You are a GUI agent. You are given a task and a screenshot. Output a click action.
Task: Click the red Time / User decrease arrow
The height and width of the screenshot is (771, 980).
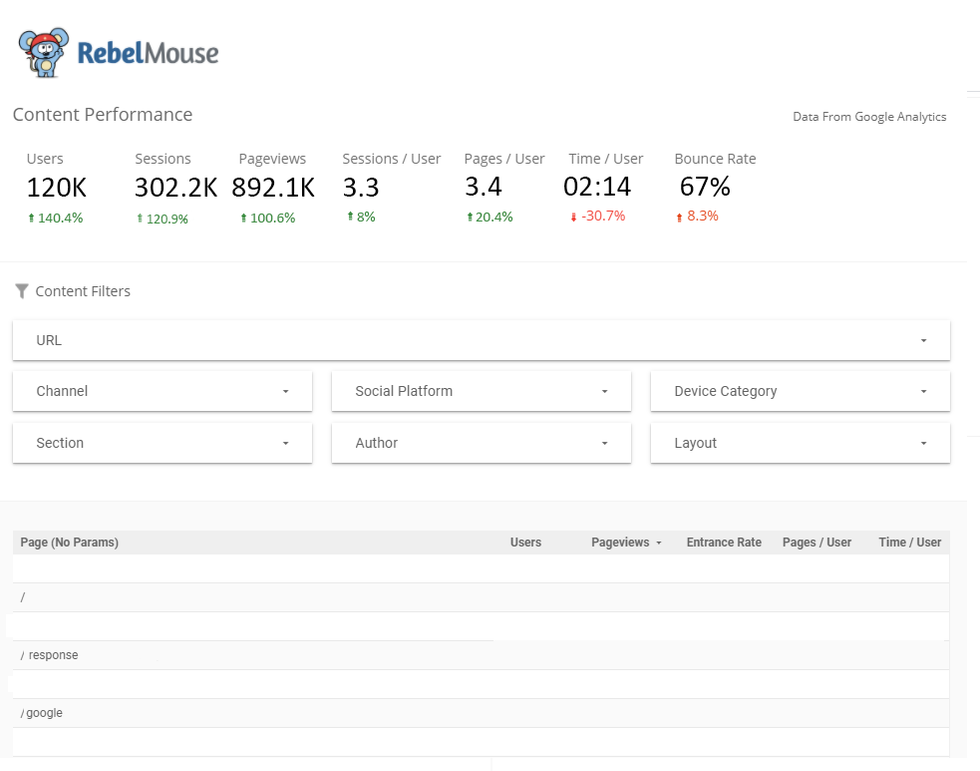coord(573,217)
